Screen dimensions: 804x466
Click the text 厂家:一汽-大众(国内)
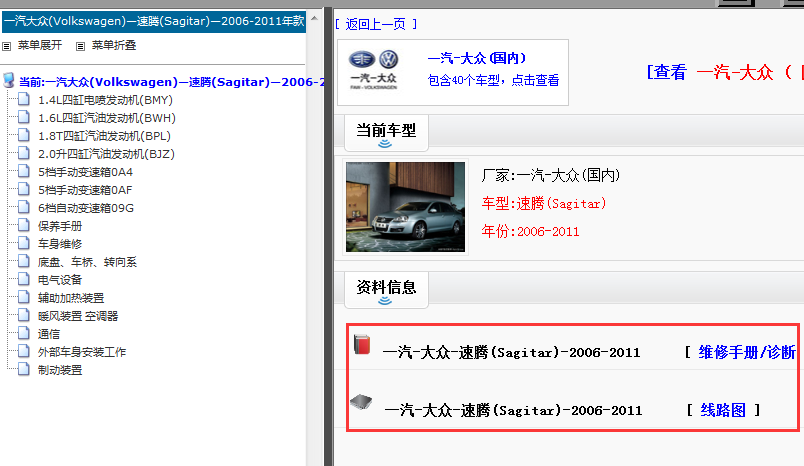(x=551, y=175)
